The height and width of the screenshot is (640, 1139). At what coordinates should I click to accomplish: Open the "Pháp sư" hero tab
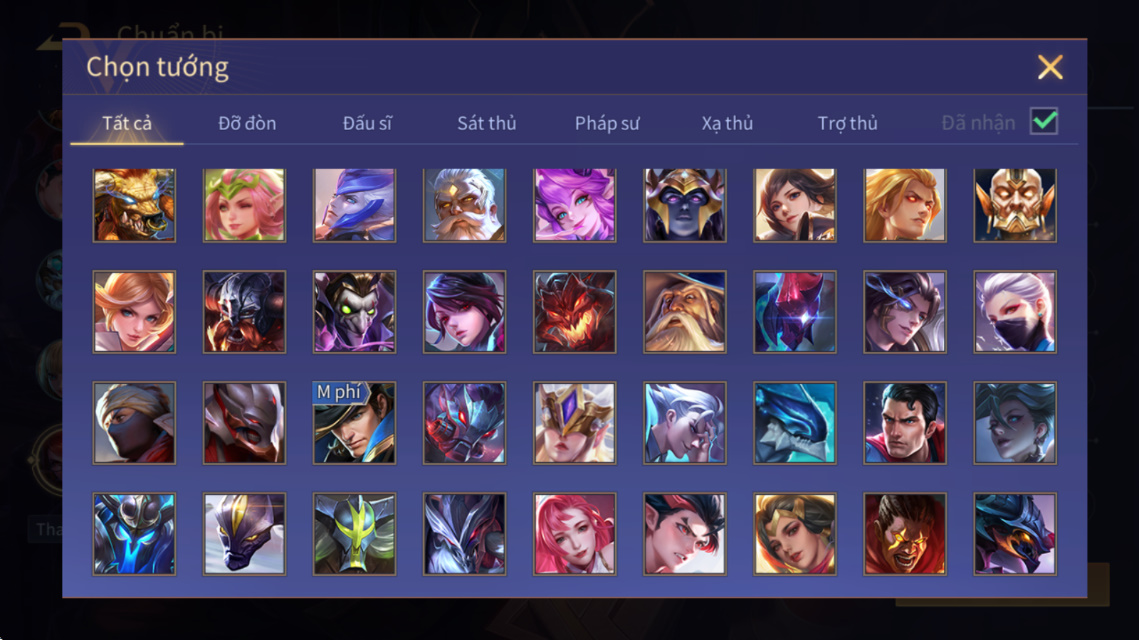click(607, 123)
